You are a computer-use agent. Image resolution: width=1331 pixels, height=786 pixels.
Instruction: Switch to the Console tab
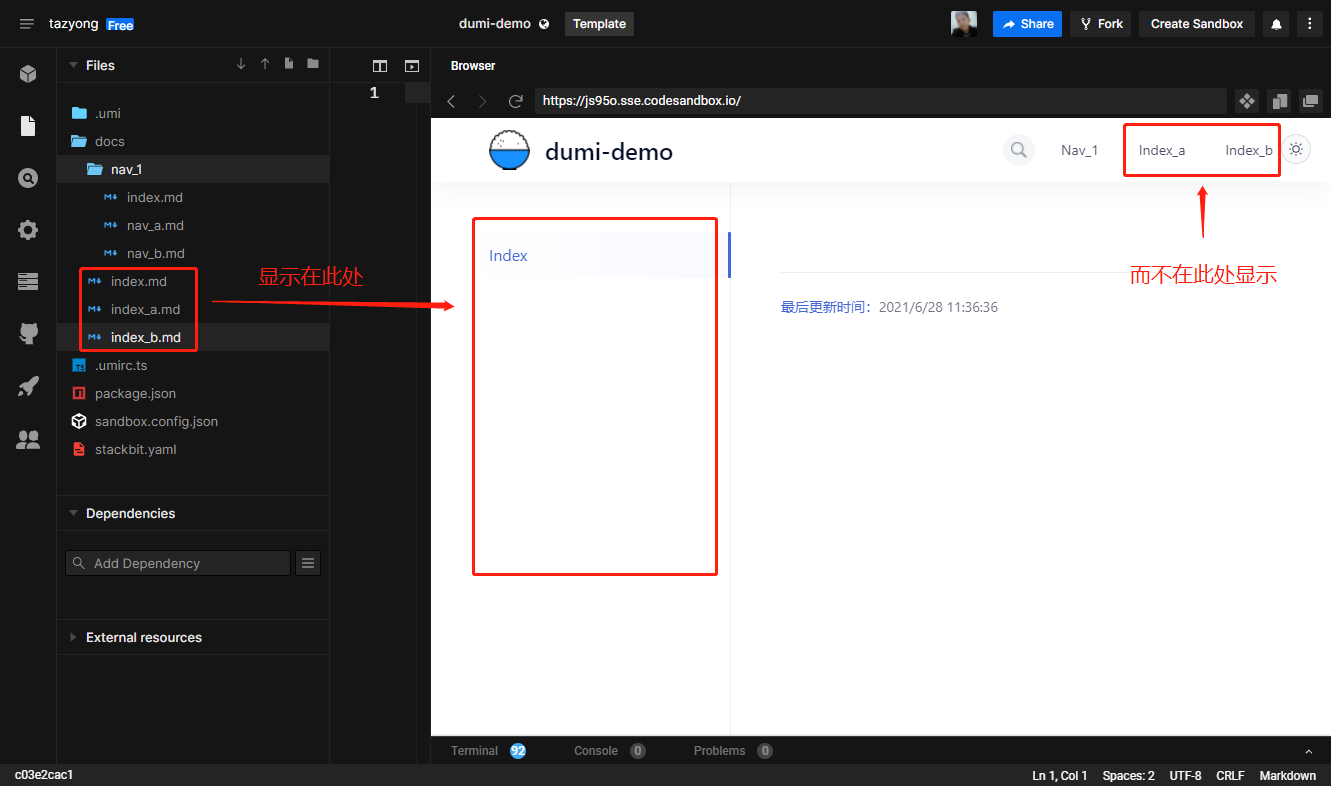[596, 750]
